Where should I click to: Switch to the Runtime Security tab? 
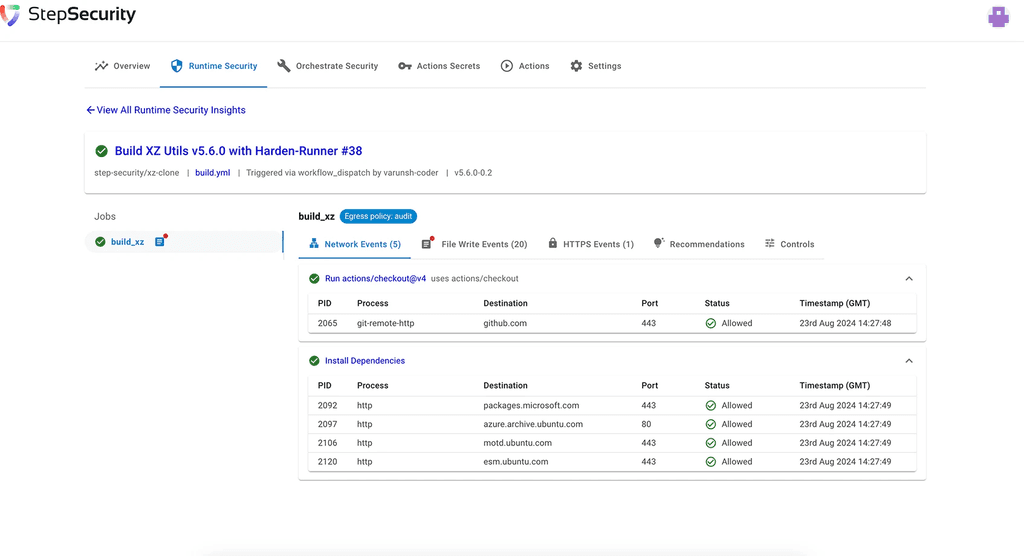click(214, 66)
